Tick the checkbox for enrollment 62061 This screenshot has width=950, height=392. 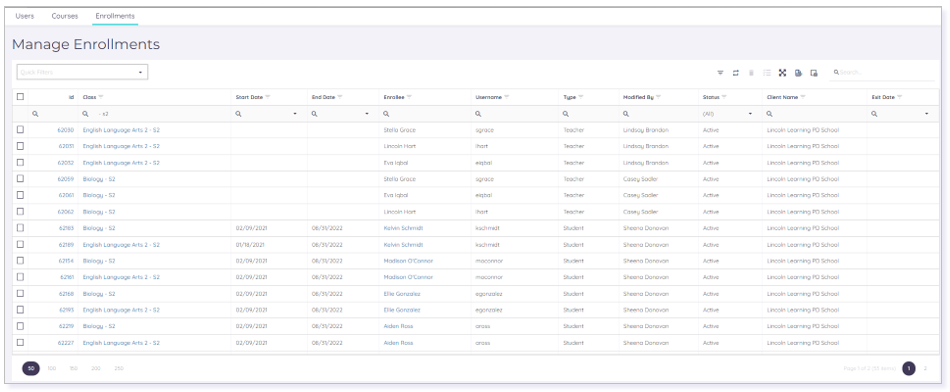21,195
